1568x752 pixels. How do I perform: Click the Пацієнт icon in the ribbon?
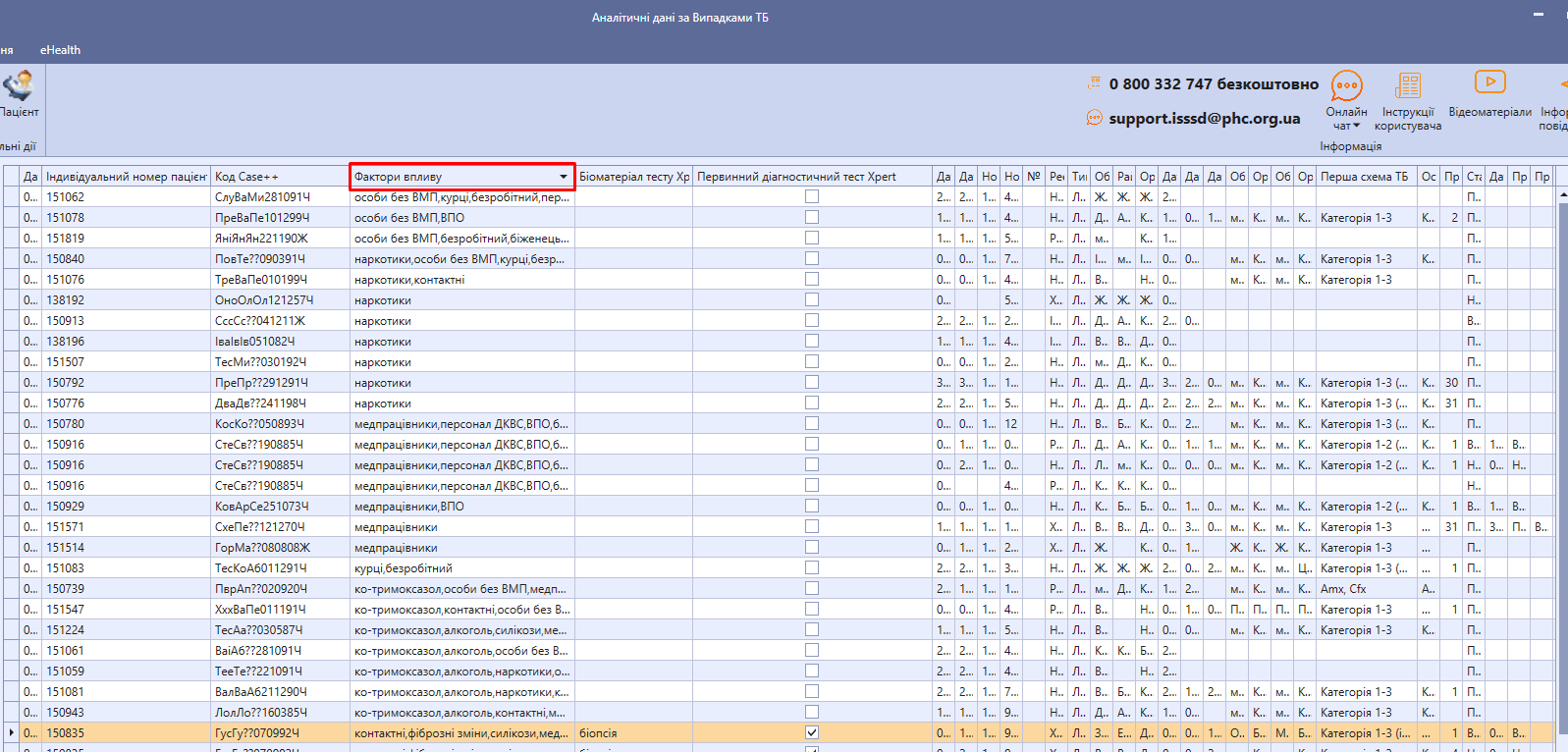click(18, 86)
